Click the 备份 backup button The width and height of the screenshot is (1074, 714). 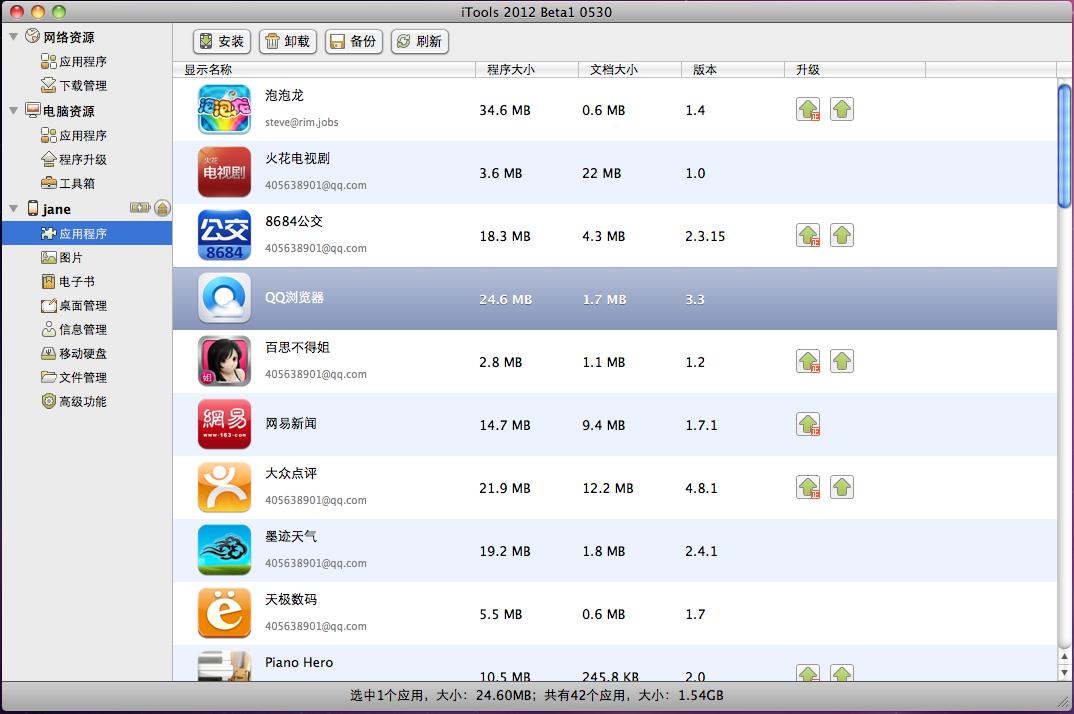[354, 41]
